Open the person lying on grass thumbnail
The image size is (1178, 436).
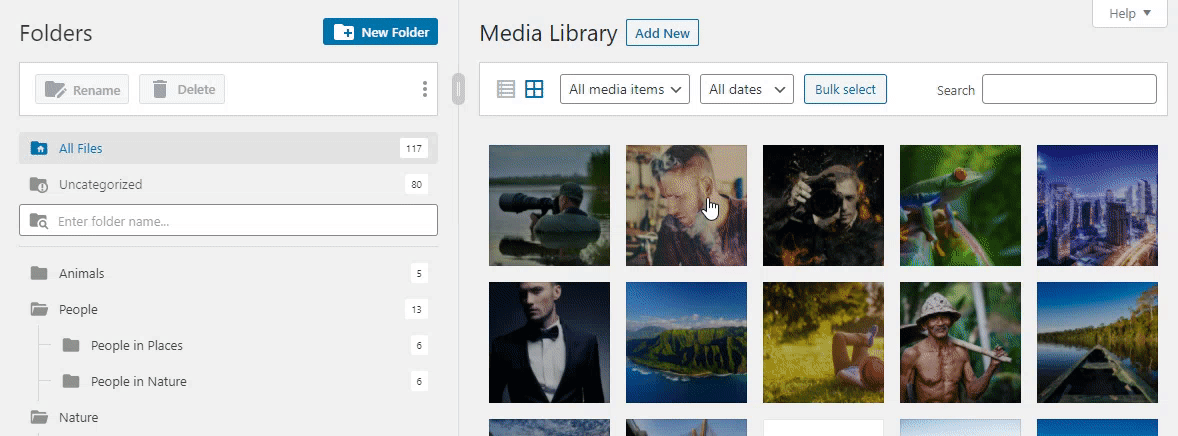point(823,343)
